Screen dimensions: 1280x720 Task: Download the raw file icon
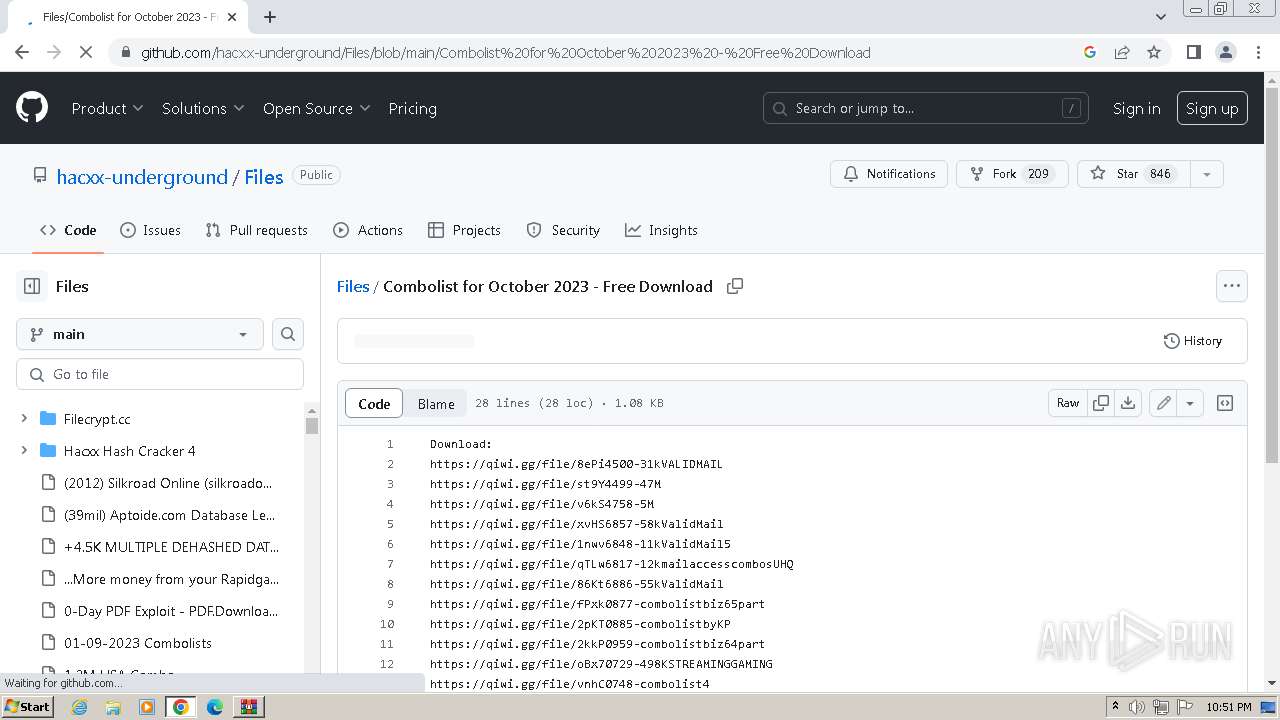(x=1128, y=403)
